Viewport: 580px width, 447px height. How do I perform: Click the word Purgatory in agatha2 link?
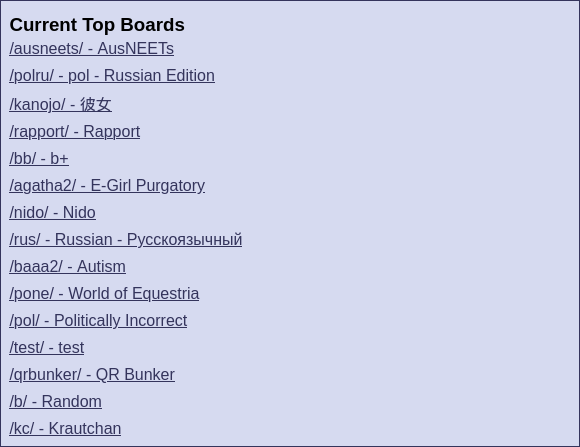[x=170, y=186]
